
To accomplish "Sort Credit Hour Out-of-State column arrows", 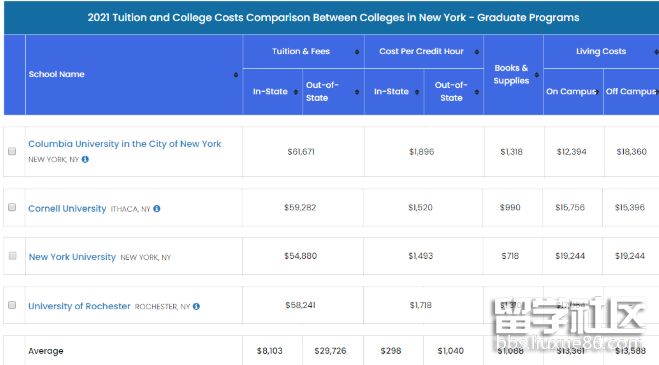I will click(477, 92).
